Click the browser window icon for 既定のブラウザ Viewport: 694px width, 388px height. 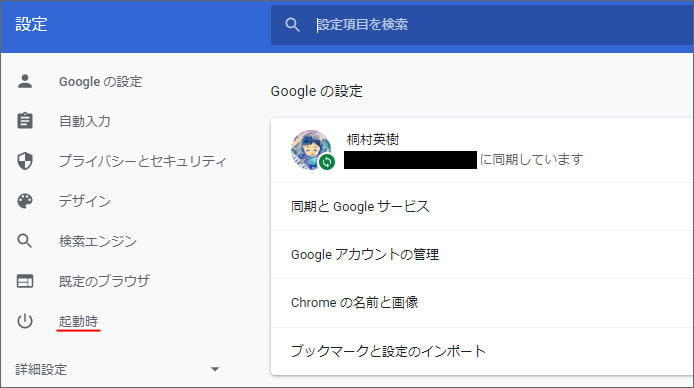coord(25,281)
